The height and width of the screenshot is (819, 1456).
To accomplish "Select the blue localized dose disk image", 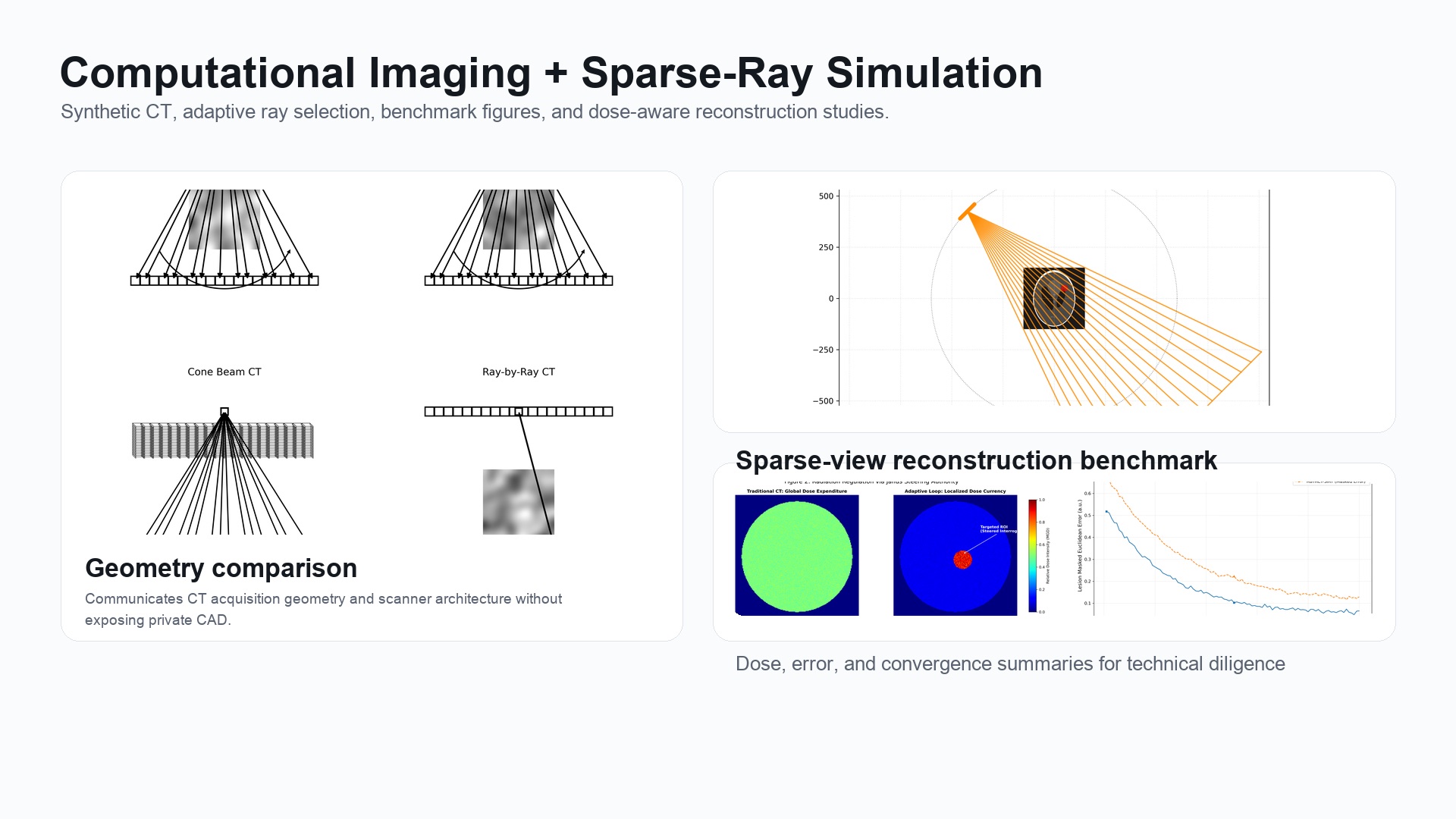I will pyautogui.click(x=955, y=555).
